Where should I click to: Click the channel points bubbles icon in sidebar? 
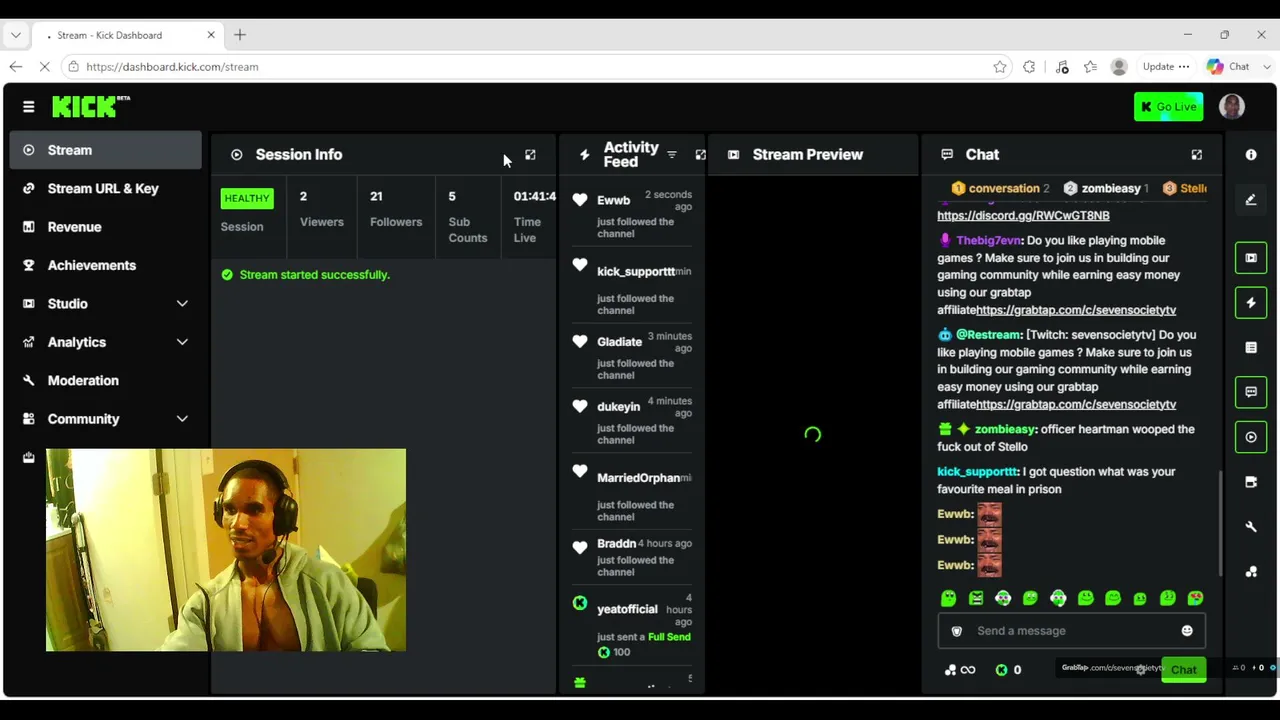coord(1251,572)
